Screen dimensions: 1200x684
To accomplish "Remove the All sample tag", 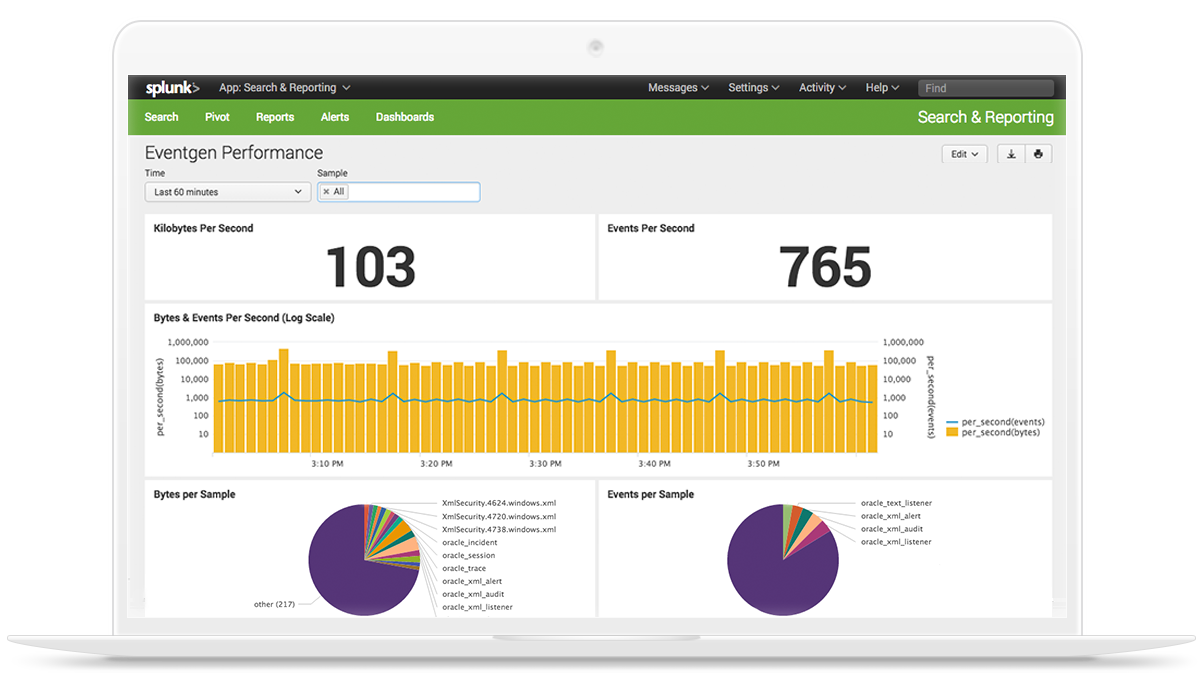I will pyautogui.click(x=326, y=192).
